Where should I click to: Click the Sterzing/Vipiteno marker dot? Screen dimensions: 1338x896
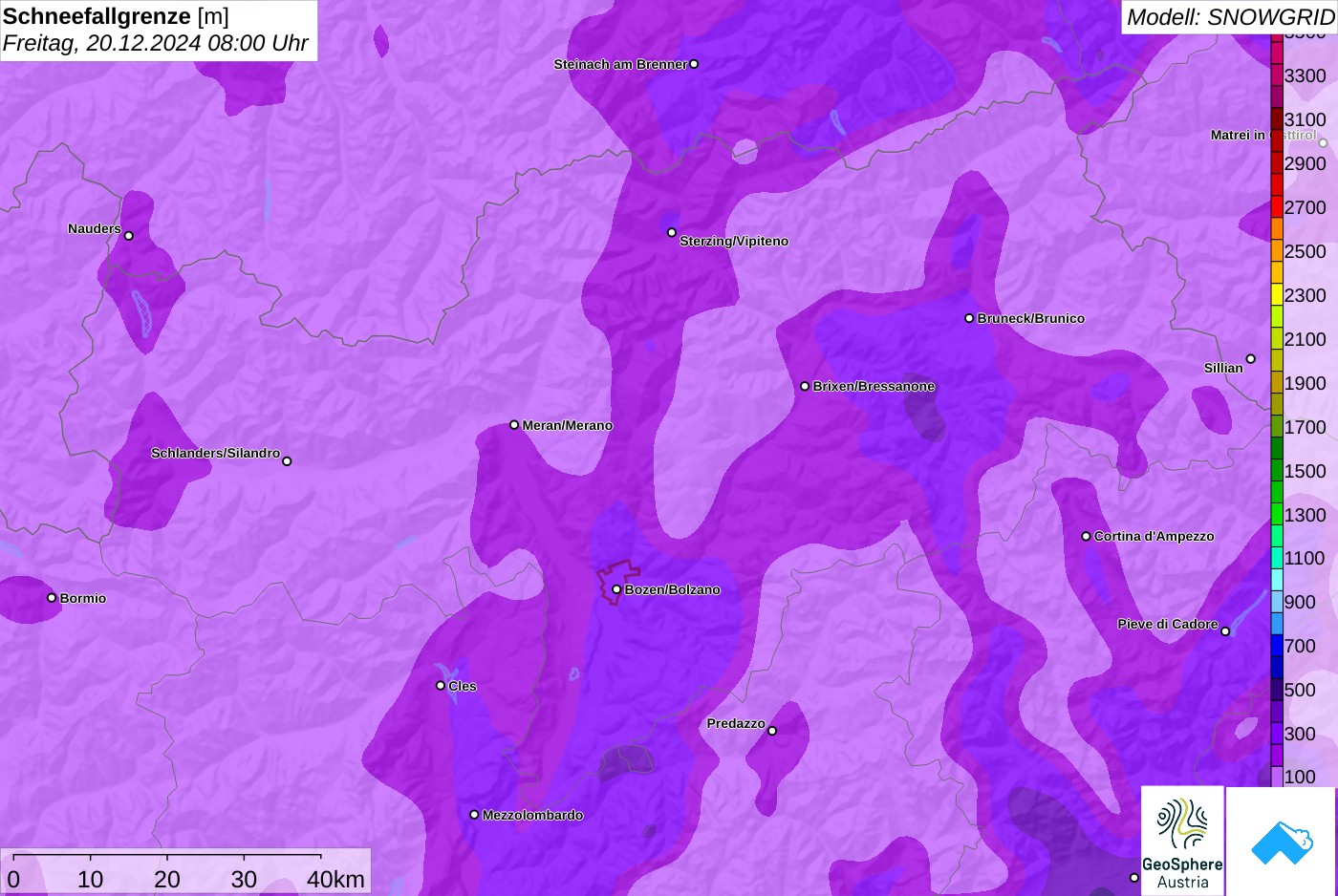[x=672, y=232]
